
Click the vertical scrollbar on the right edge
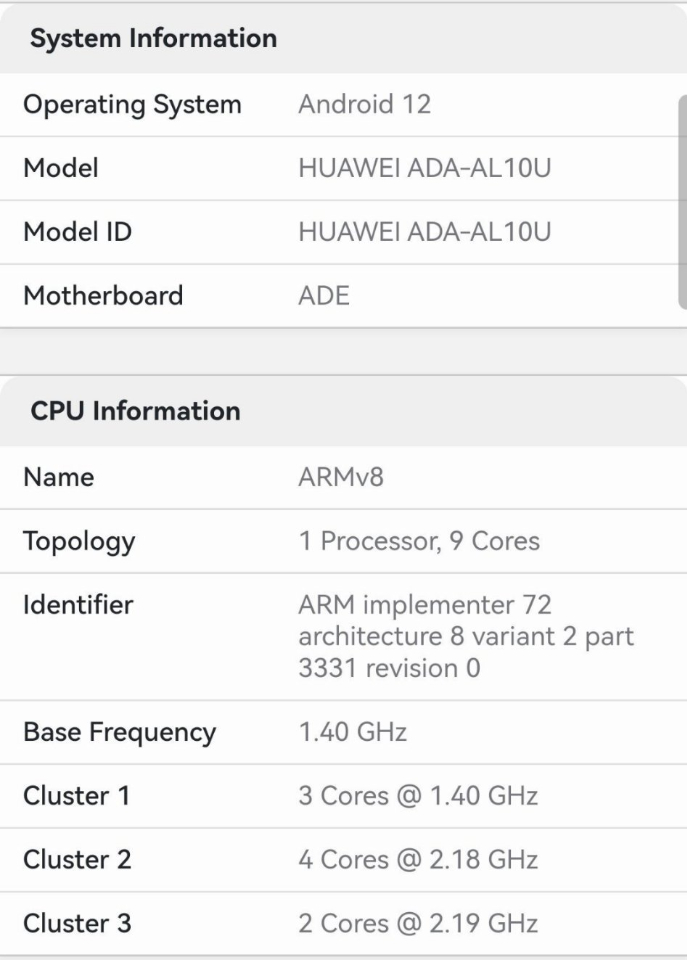683,202
